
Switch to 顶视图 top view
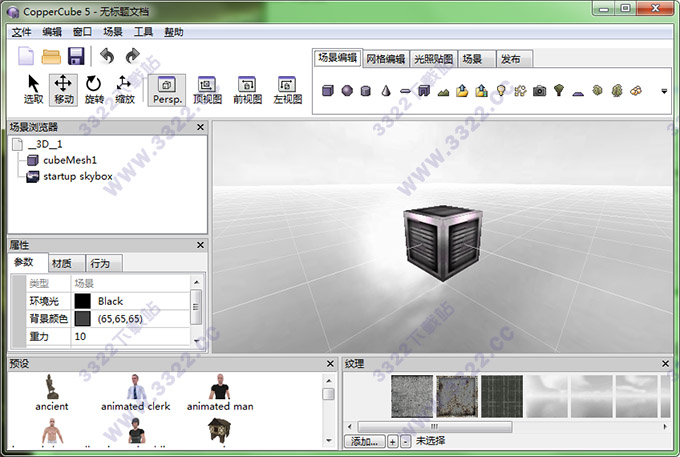207,90
